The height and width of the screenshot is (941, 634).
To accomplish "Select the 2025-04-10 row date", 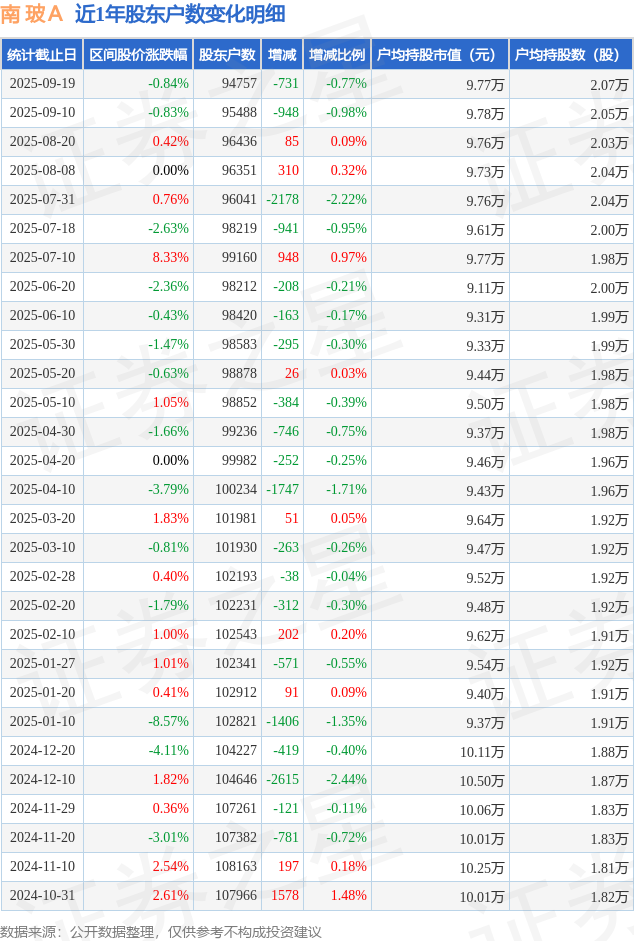I will (42, 490).
